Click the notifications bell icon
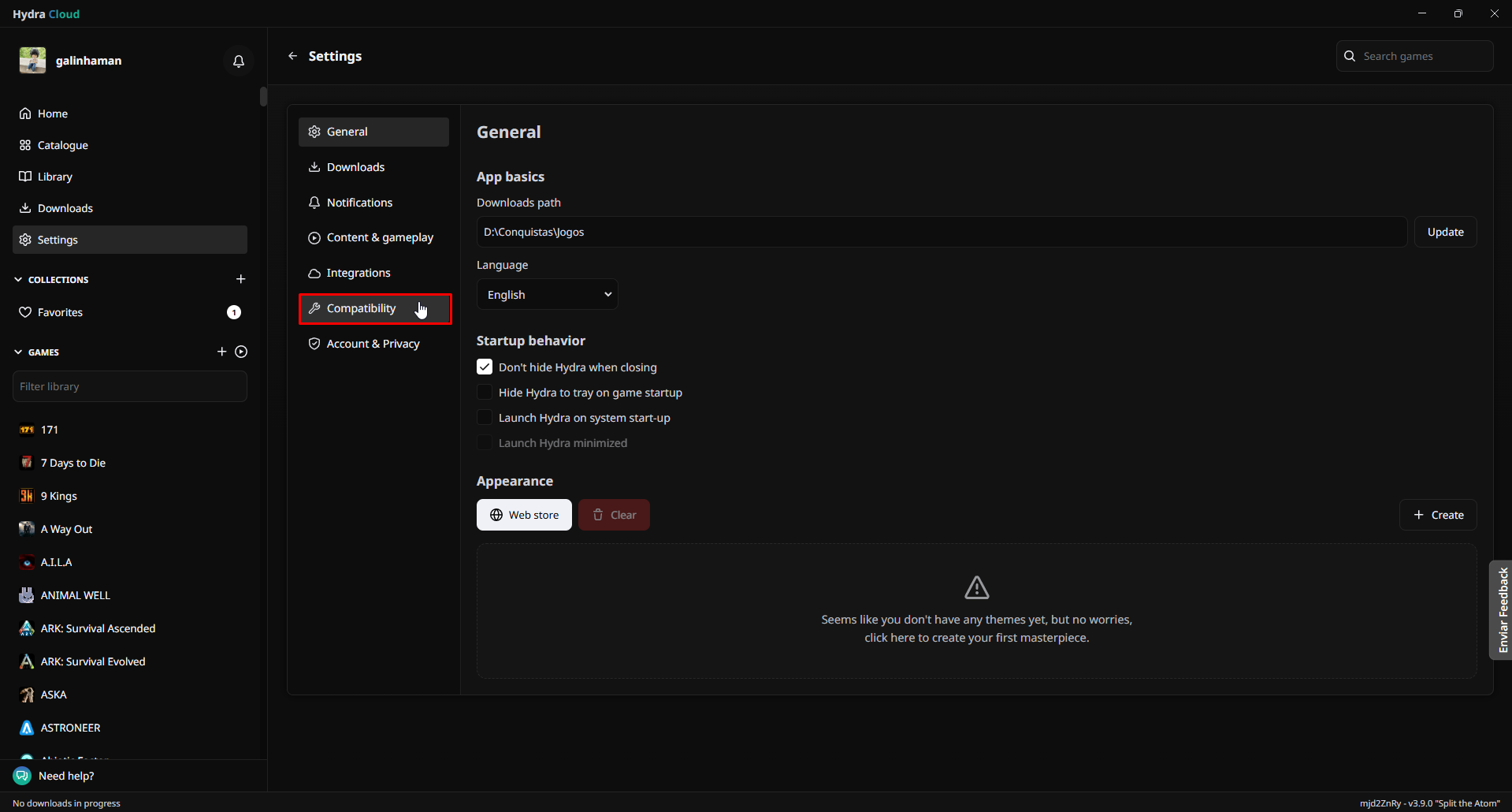 coord(239,61)
